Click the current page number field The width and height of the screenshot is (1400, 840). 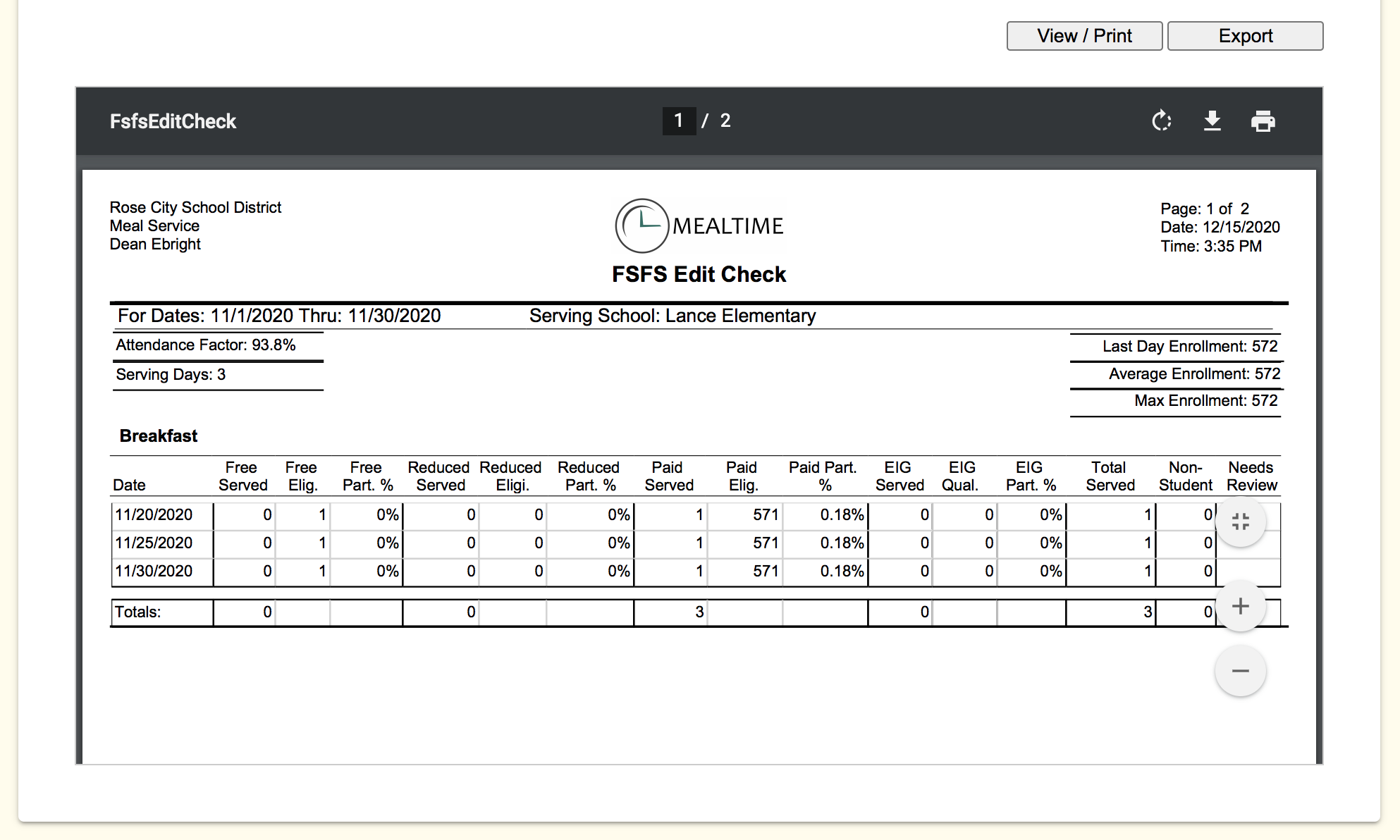pos(678,121)
